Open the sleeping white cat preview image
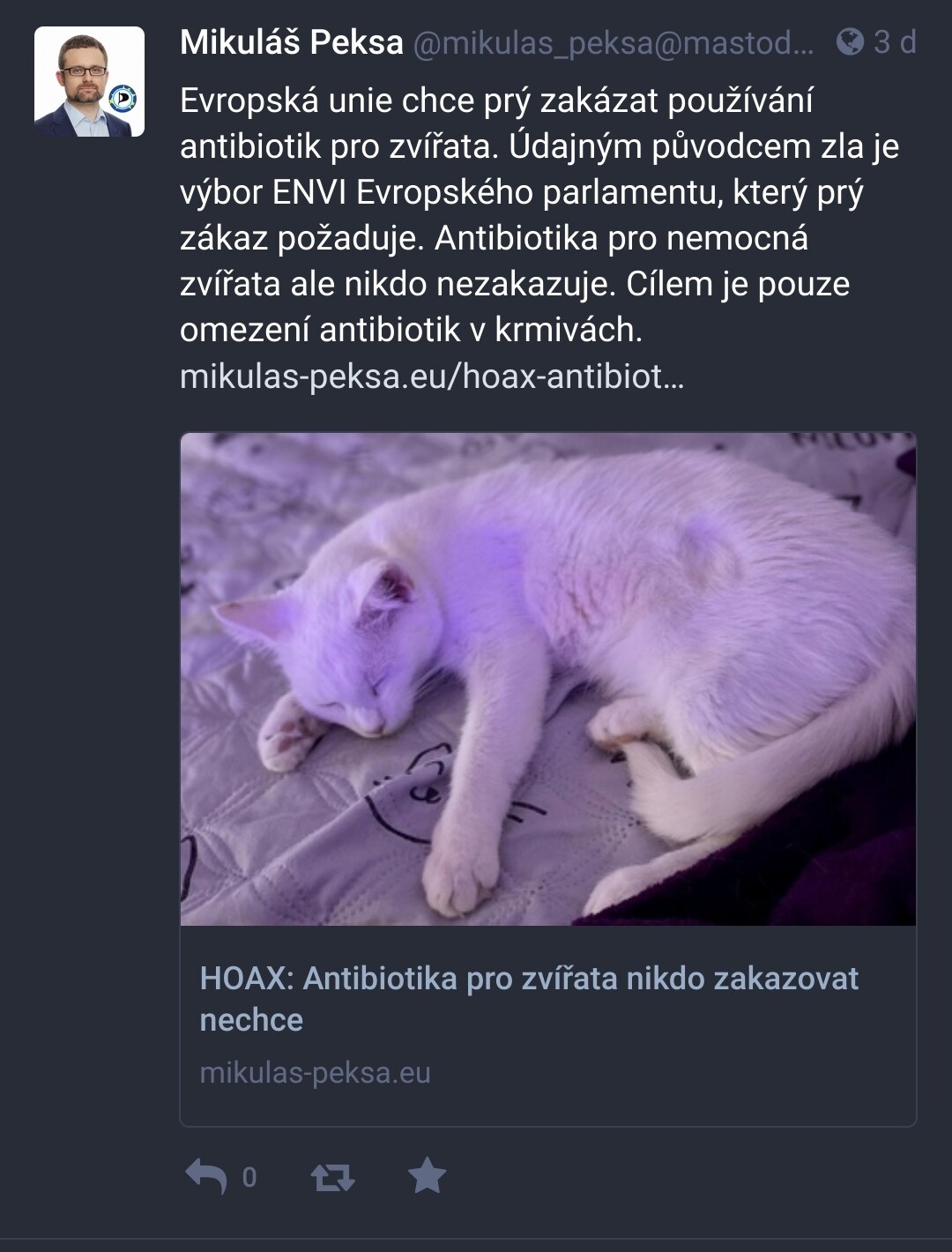952x1252 pixels. (x=548, y=679)
